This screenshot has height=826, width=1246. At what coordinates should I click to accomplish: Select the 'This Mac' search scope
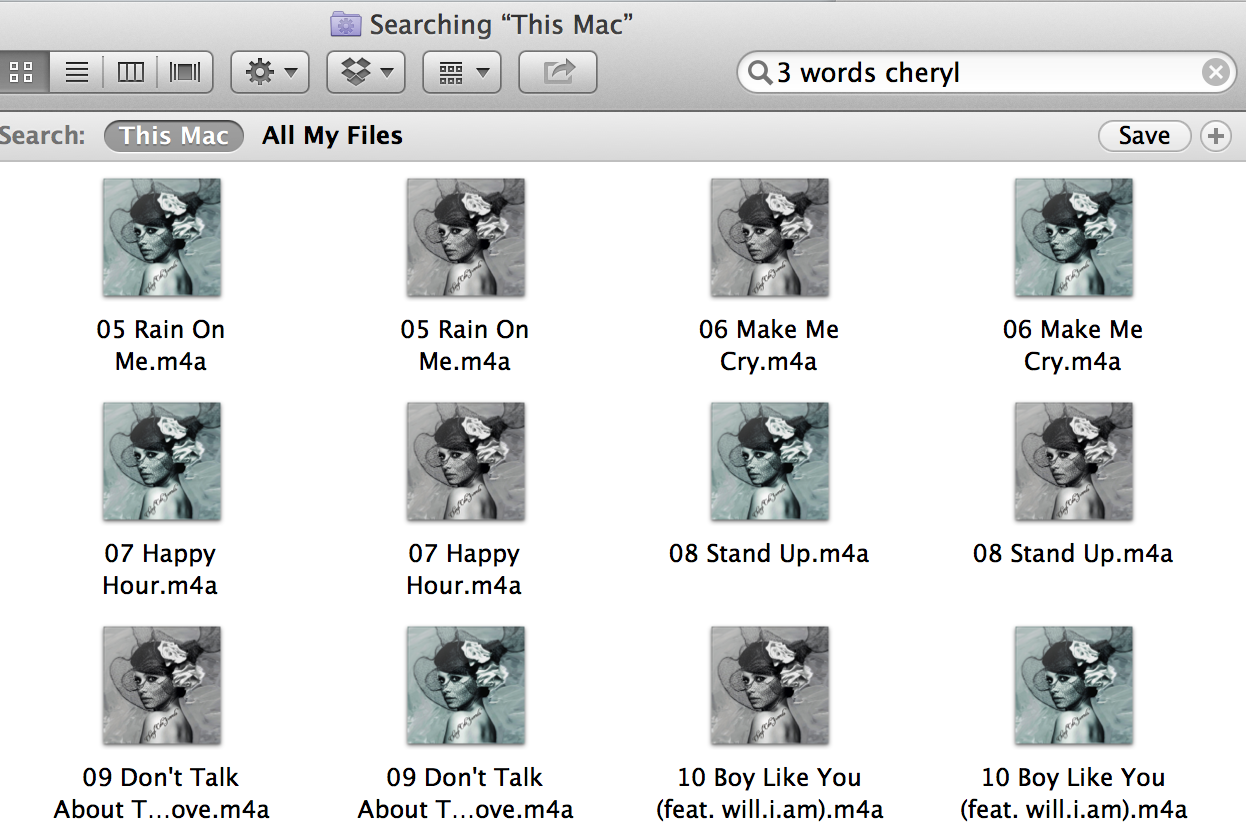[174, 136]
